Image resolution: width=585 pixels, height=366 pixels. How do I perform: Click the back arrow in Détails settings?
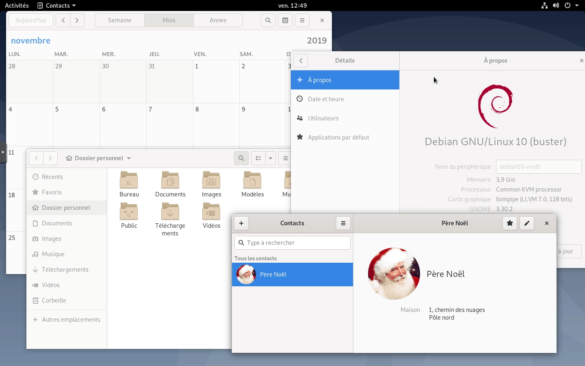click(x=301, y=60)
